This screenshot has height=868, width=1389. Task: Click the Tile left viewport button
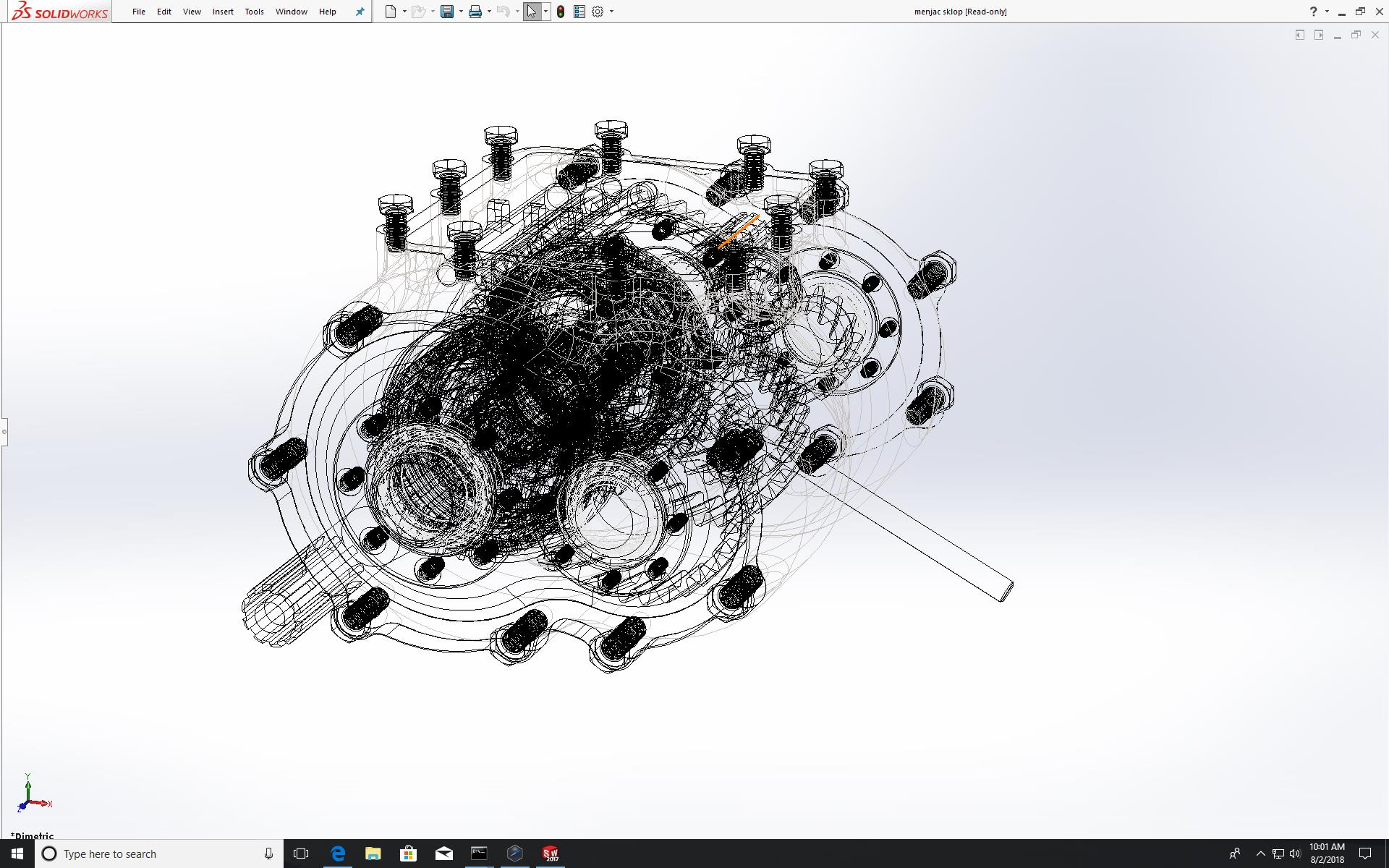click(1300, 35)
